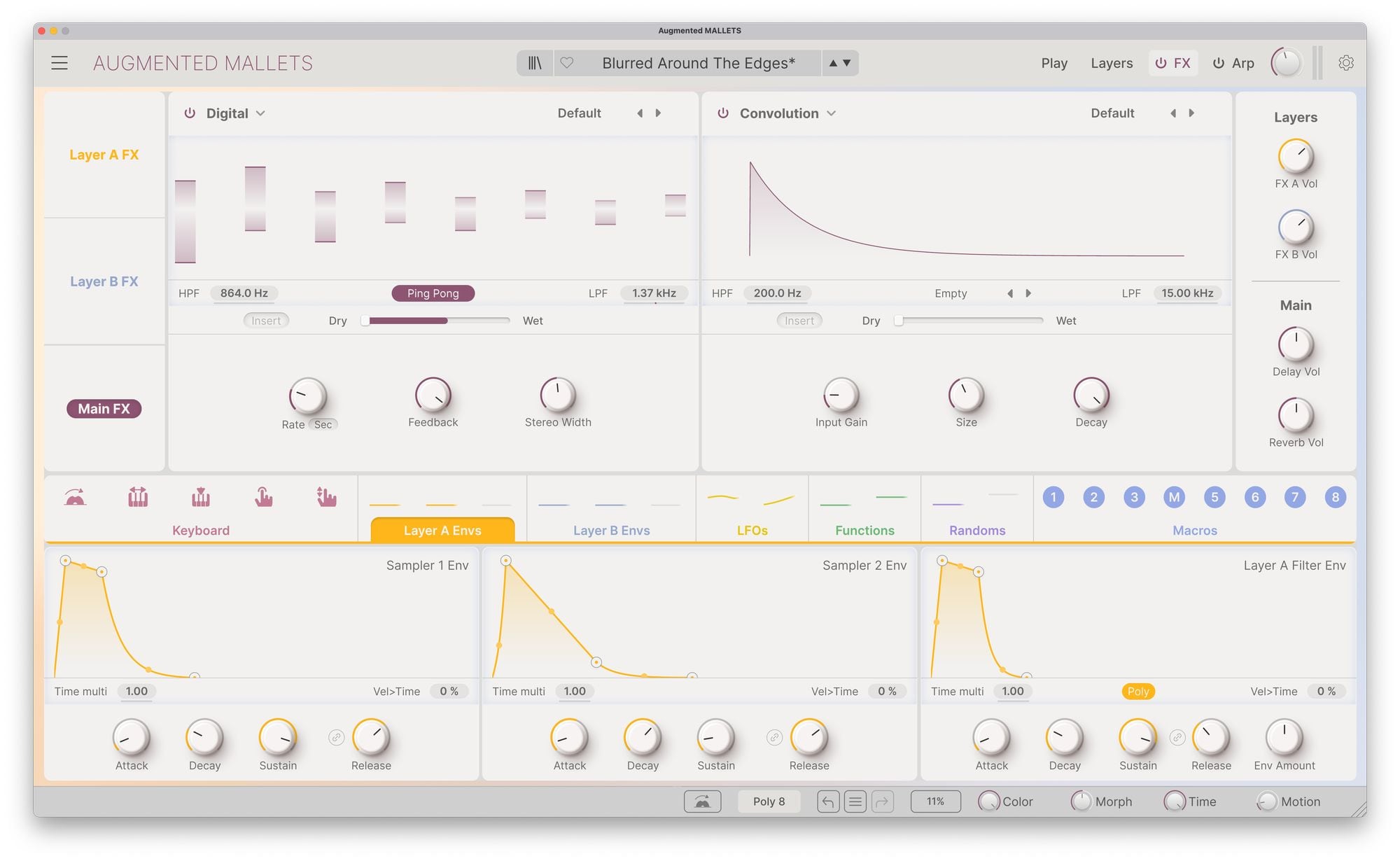The height and width of the screenshot is (861, 1400).
Task: Select the previous Convolution preset
Action: 1173,113
